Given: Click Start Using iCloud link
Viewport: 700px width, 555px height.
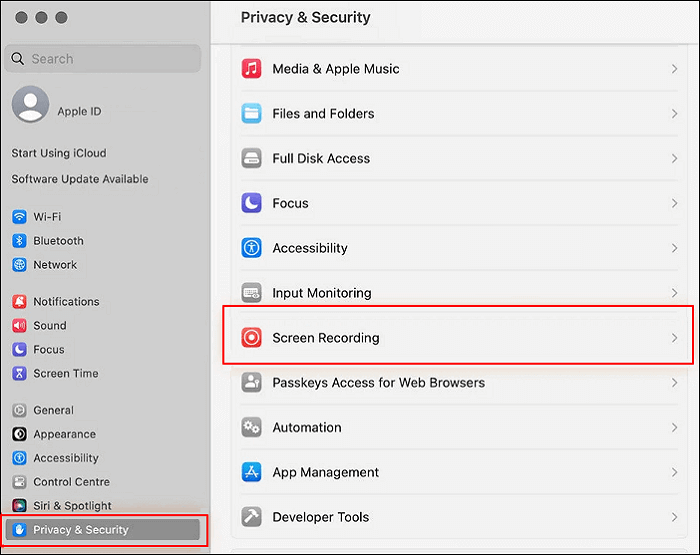Looking at the screenshot, I should click(x=59, y=153).
